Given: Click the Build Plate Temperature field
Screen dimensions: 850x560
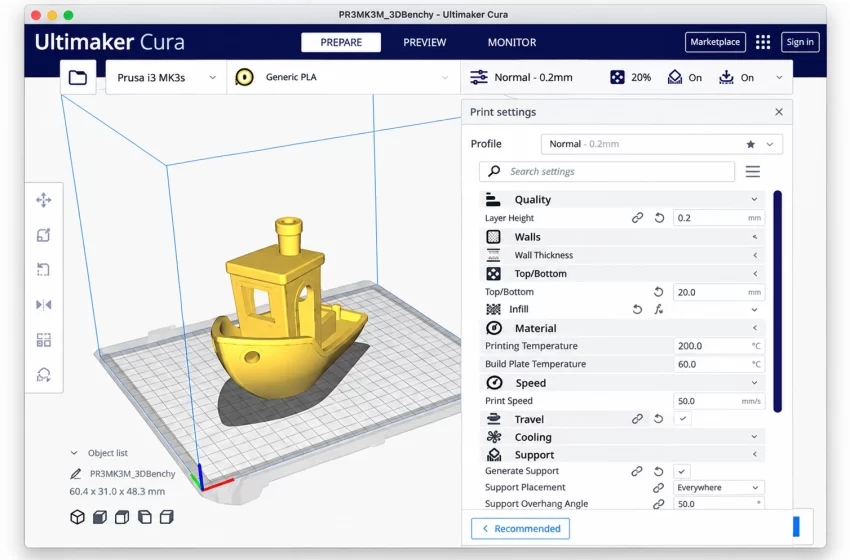Looking at the screenshot, I should coord(719,364).
